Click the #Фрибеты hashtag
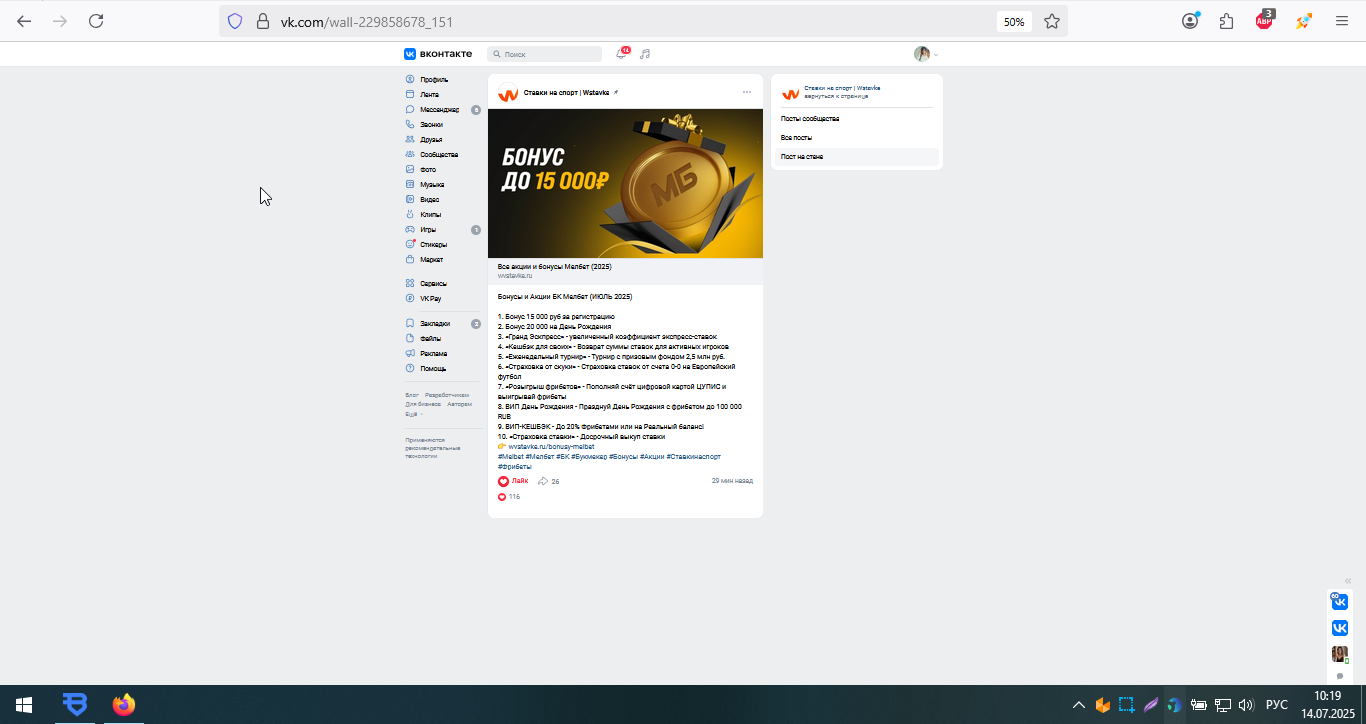Viewport: 1366px width, 724px height. pyautogui.click(x=515, y=466)
